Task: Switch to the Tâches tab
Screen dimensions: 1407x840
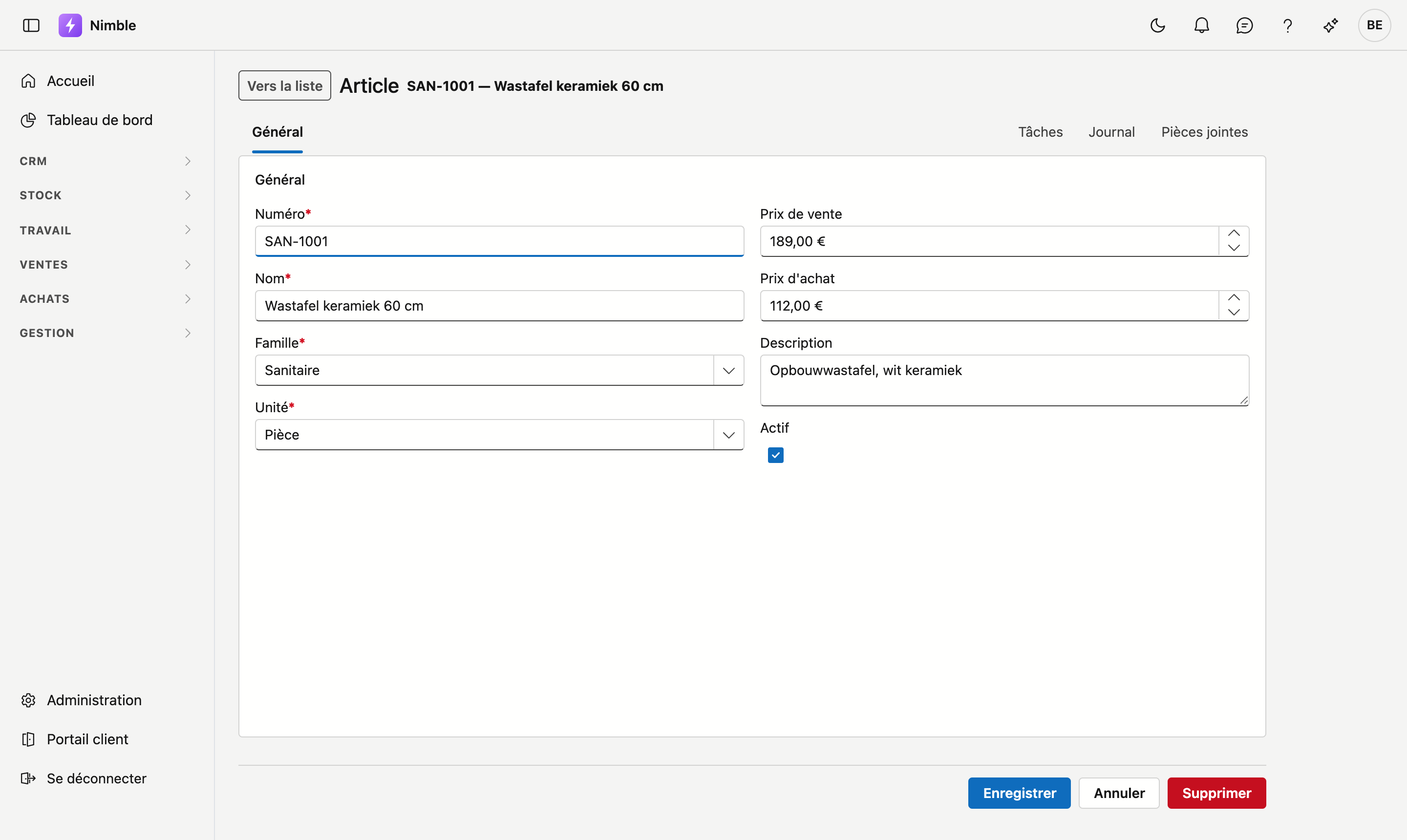Action: pos(1040,132)
